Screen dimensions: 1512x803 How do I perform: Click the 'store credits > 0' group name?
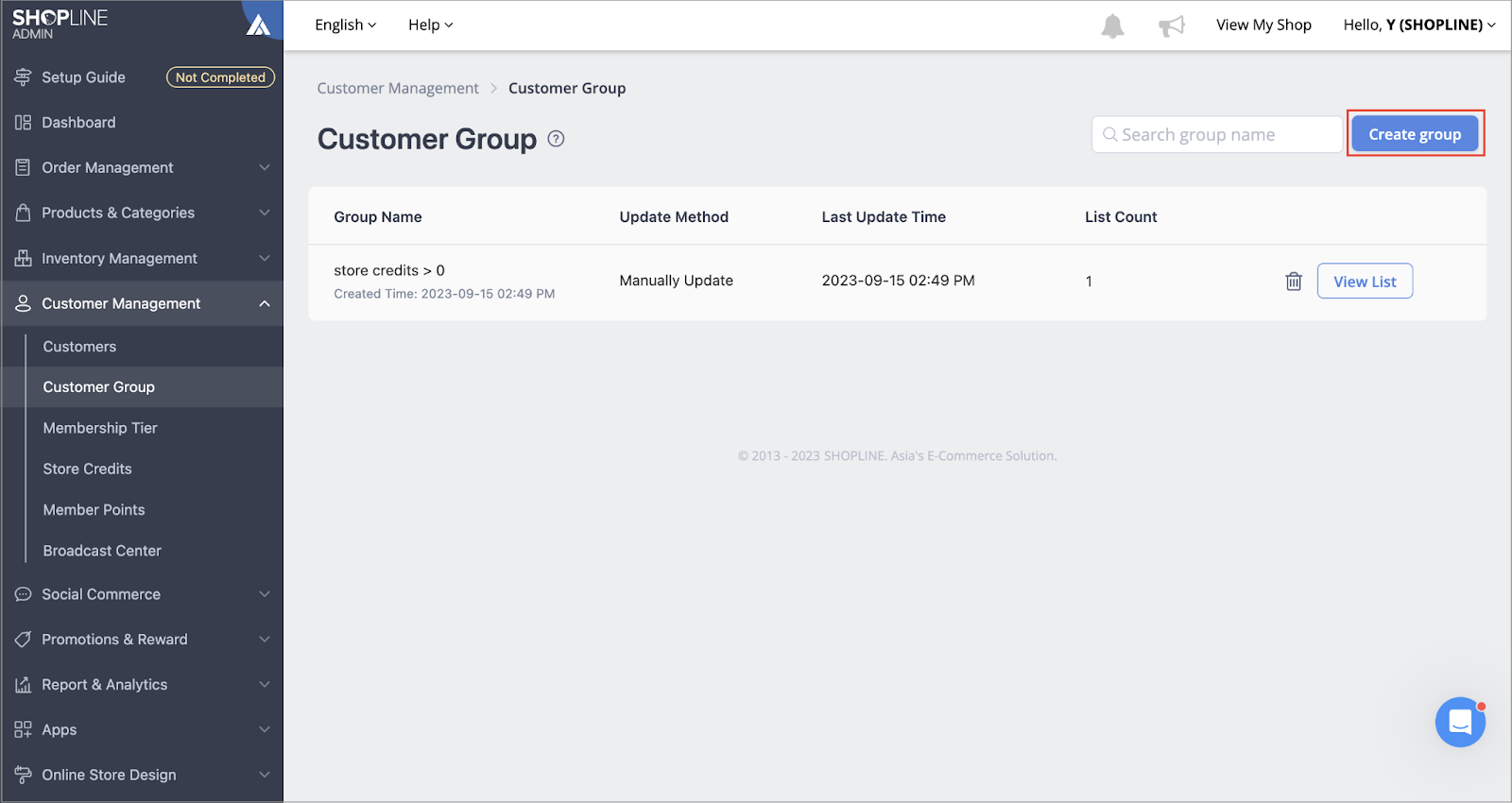pos(389,270)
